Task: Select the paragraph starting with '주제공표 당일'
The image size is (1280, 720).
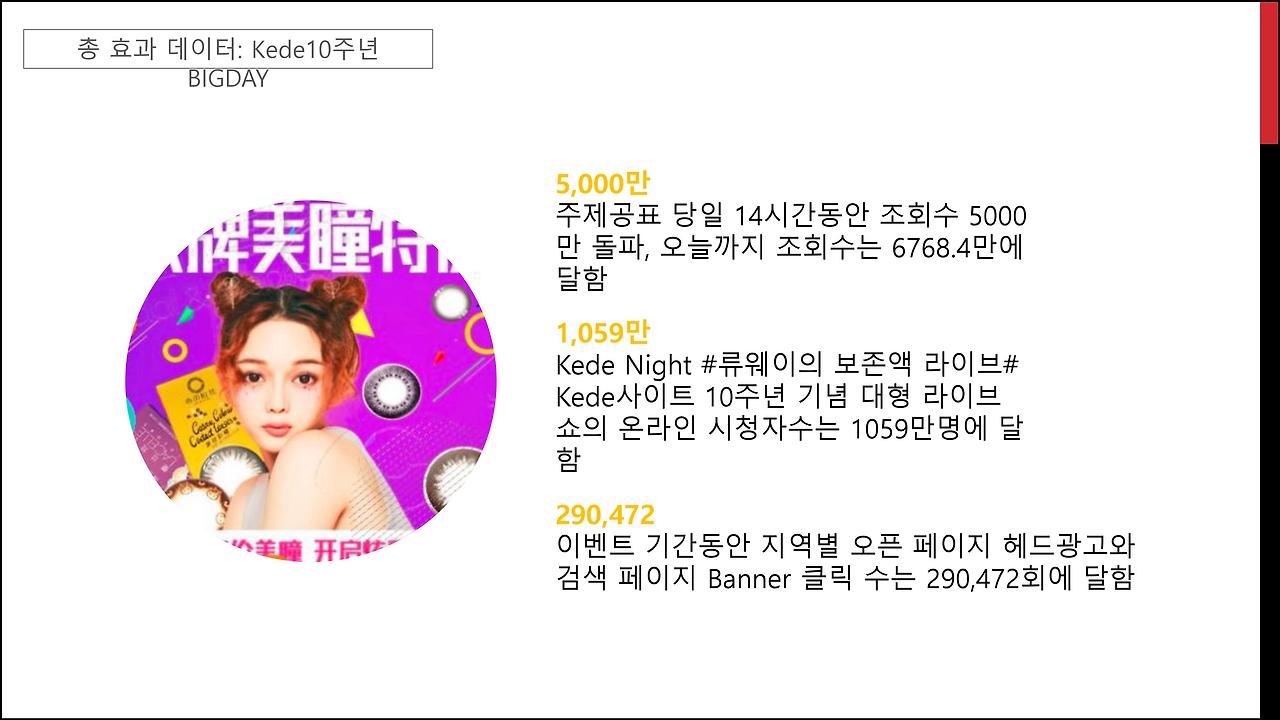Action: [791, 247]
